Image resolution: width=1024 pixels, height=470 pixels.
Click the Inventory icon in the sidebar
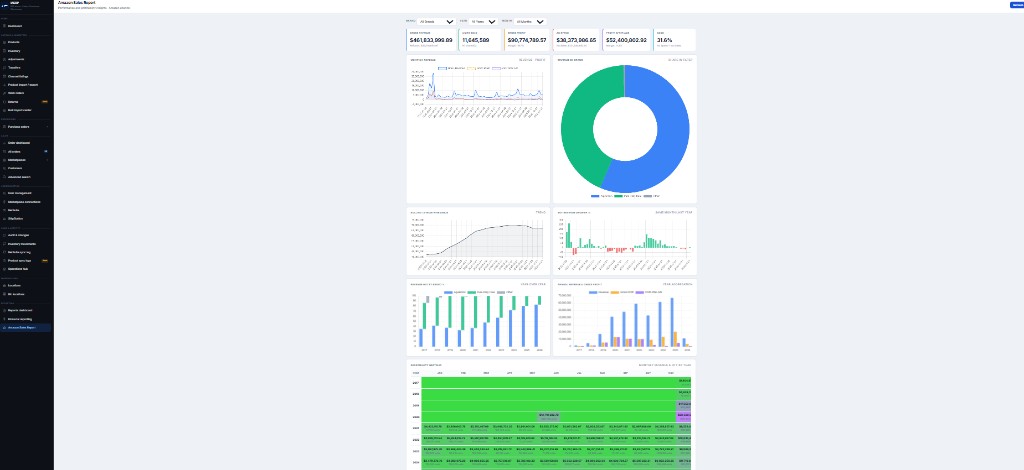pyautogui.click(x=4, y=50)
